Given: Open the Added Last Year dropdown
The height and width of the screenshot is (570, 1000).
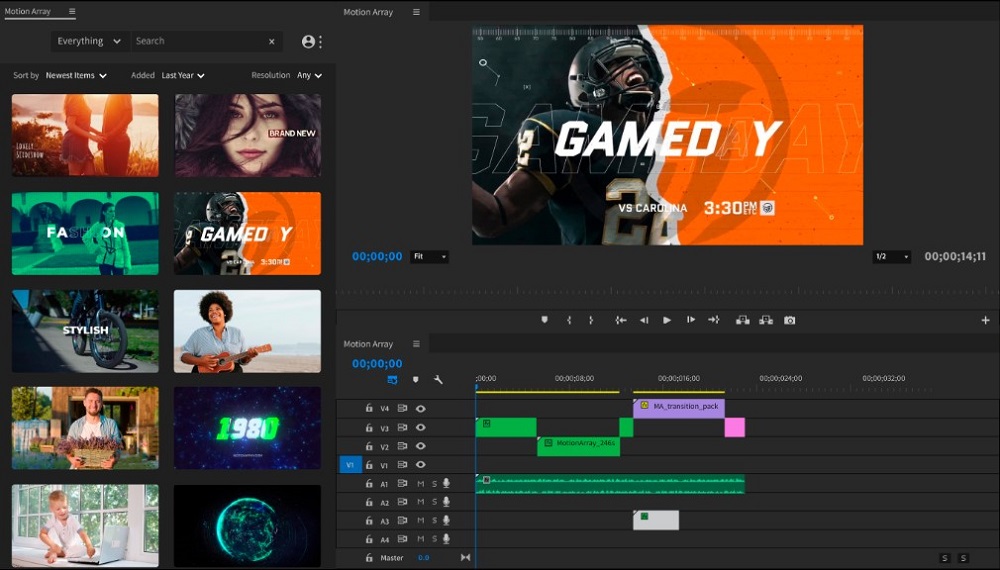Looking at the screenshot, I should tap(182, 75).
